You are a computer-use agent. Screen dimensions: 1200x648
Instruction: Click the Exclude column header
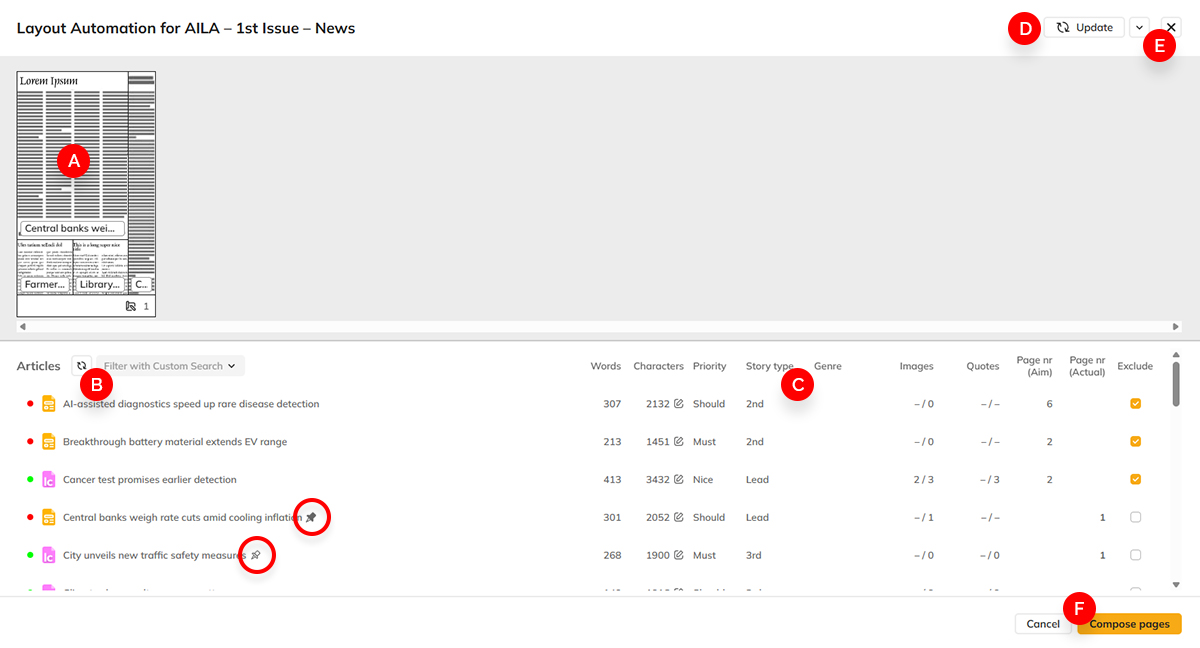click(1135, 366)
